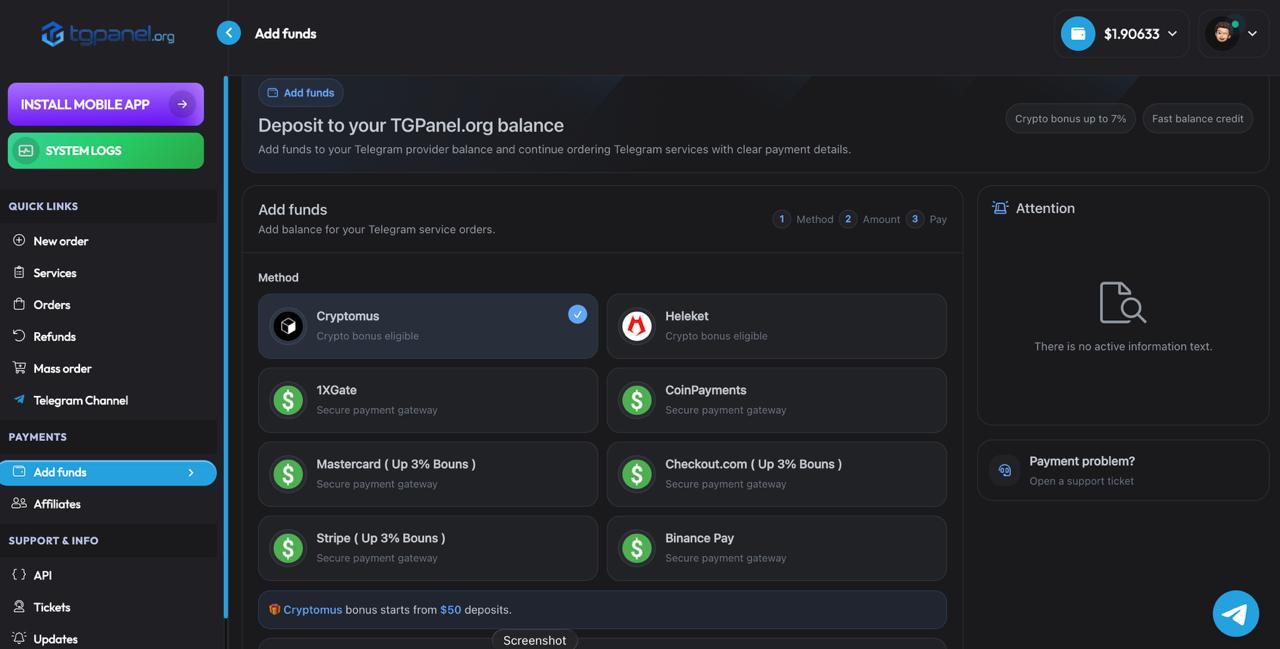
Task: Select Add funds in the sidebar
Action: [108, 473]
